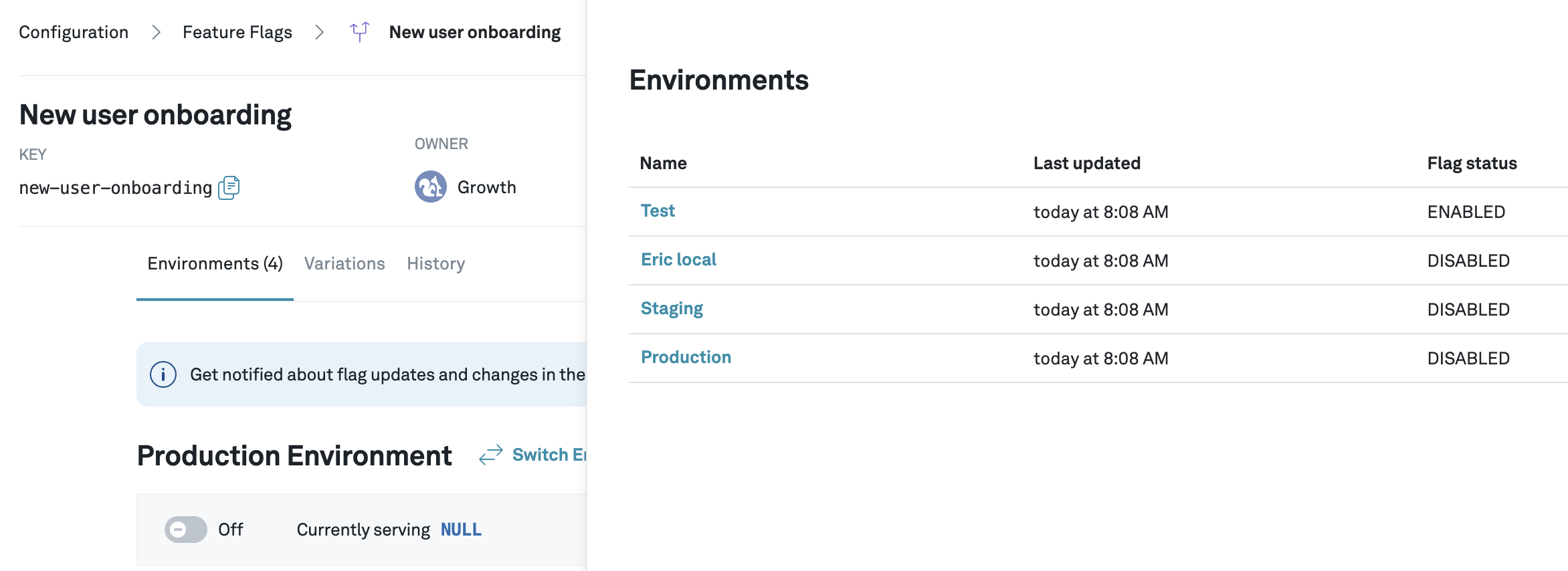The width and height of the screenshot is (1568, 571).
Task: Click the Switch Environment link
Action: pos(549,455)
